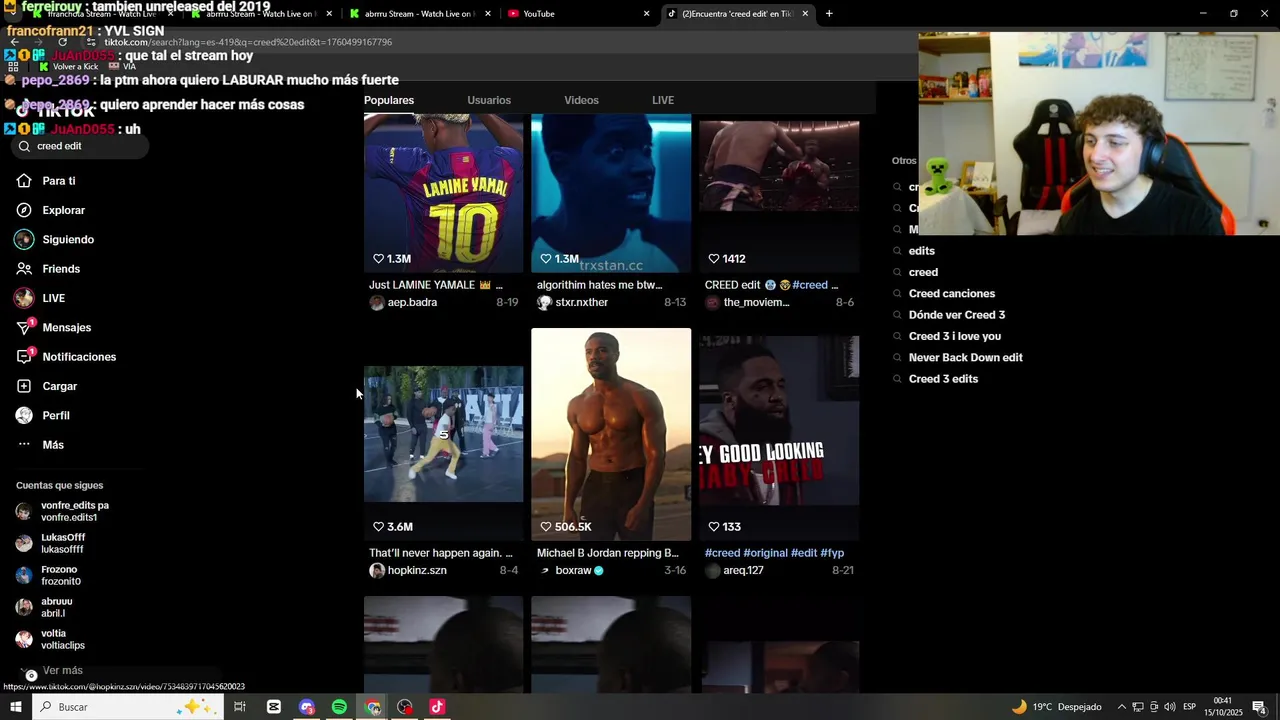
Task: Switch to the Videos tab
Action: (581, 100)
